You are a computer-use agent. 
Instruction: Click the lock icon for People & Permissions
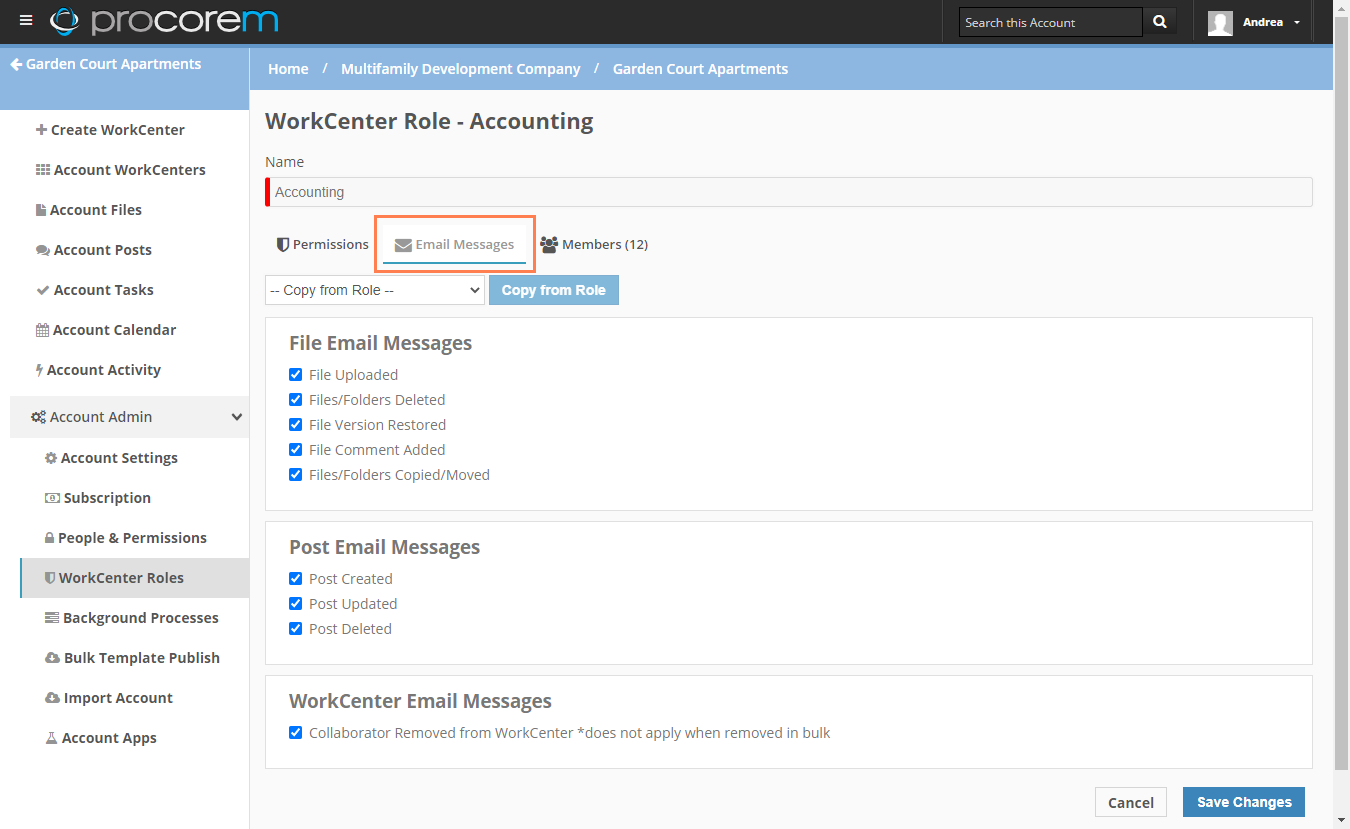pos(50,538)
